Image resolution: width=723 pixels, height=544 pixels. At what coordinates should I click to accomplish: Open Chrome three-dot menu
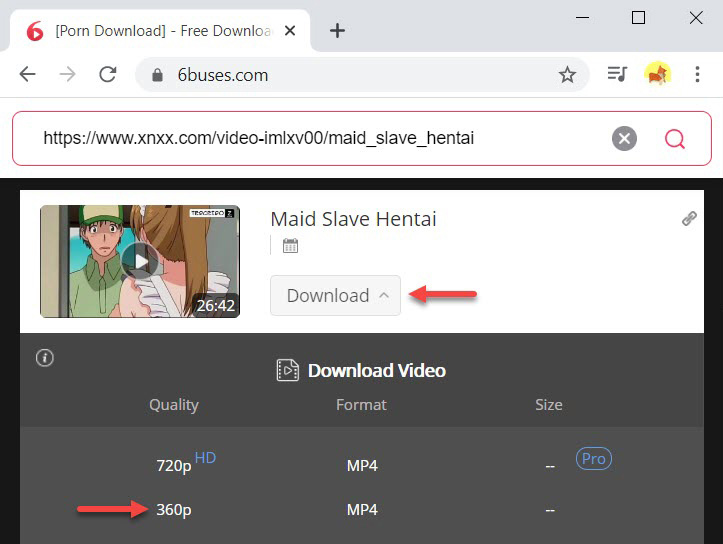(697, 74)
